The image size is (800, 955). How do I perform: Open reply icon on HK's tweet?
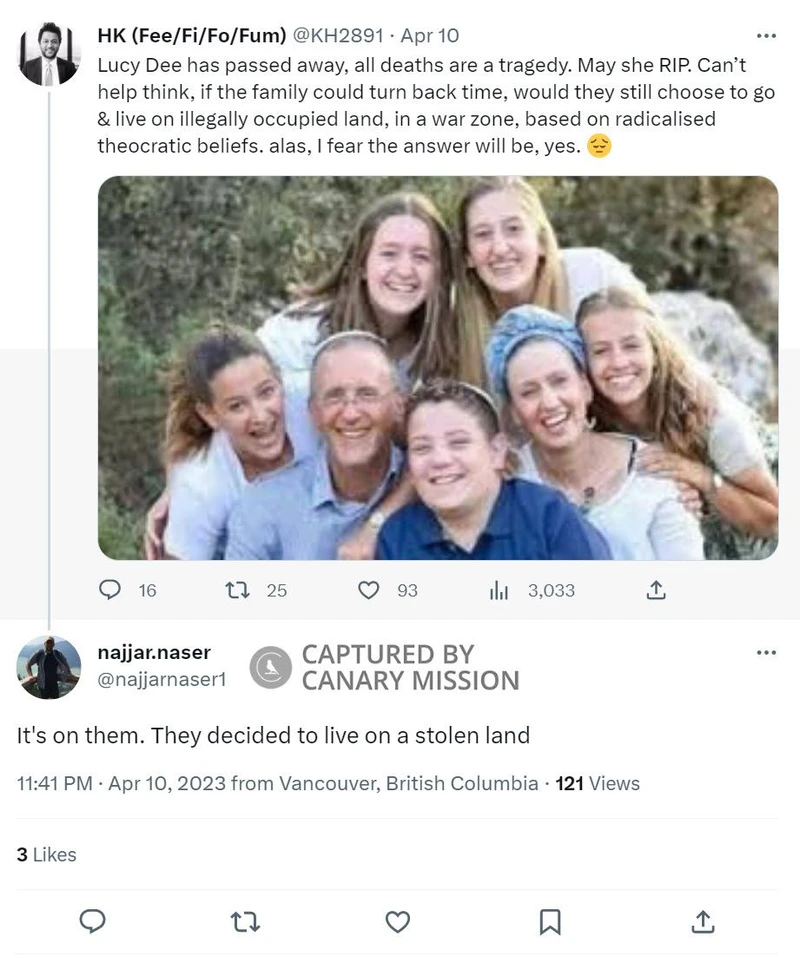(110, 590)
